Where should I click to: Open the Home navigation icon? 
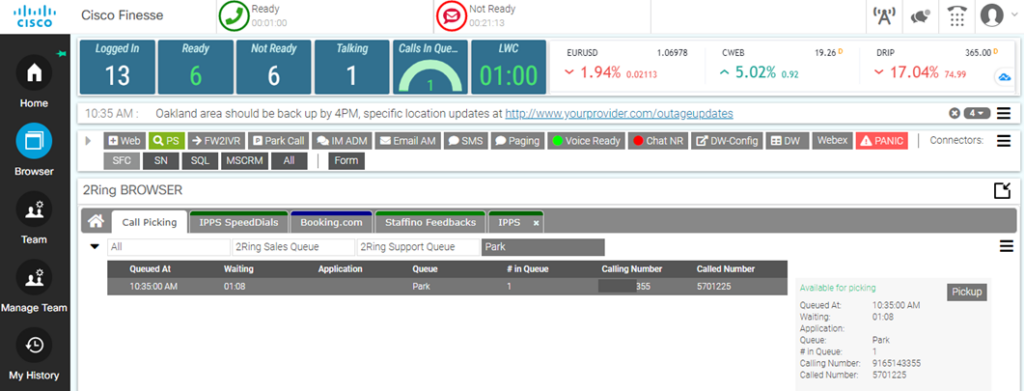point(34,72)
